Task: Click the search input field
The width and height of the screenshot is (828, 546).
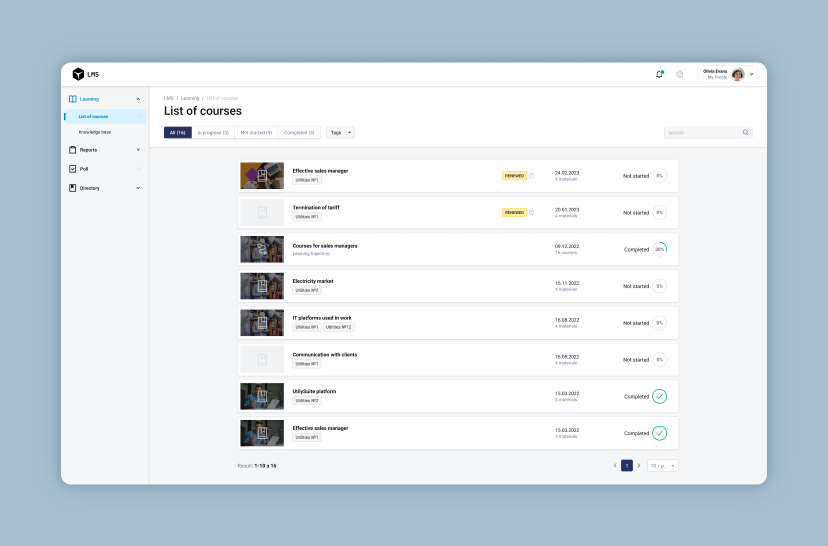Action: 702,132
